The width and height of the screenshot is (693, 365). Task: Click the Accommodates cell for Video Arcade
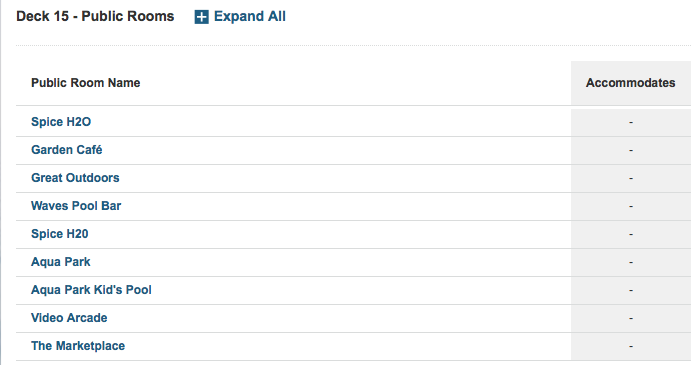point(631,318)
